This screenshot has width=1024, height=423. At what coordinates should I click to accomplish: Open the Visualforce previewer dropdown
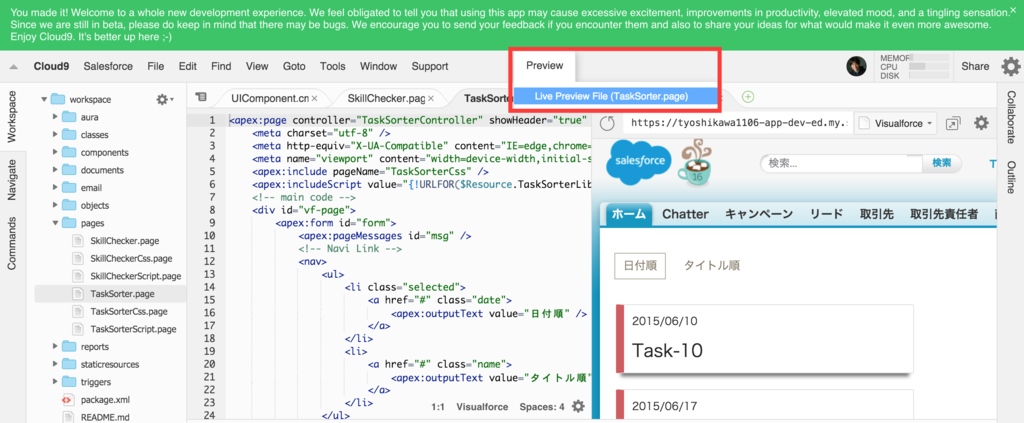pyautogui.click(x=895, y=123)
